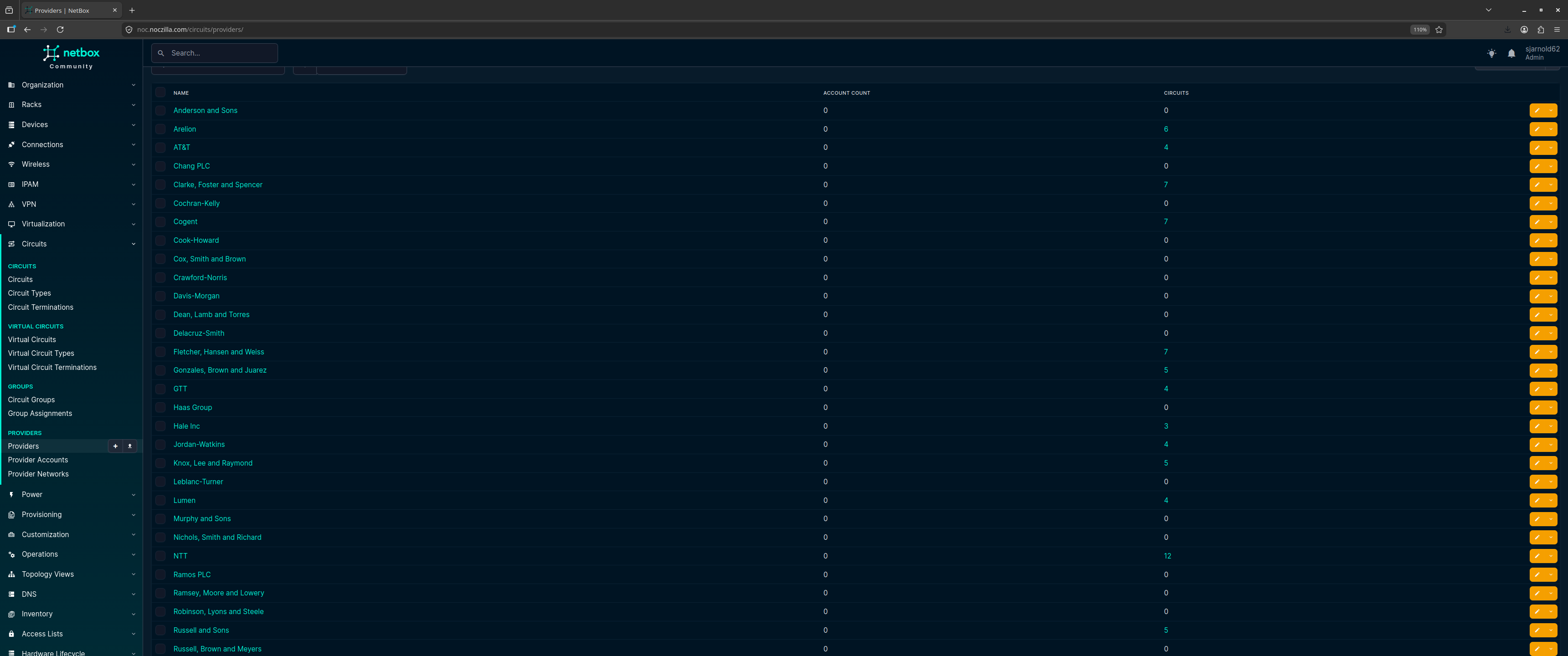Toggle the Firefox sidebar icon left of Back
This screenshot has width=1568, height=656.
pos(11,29)
